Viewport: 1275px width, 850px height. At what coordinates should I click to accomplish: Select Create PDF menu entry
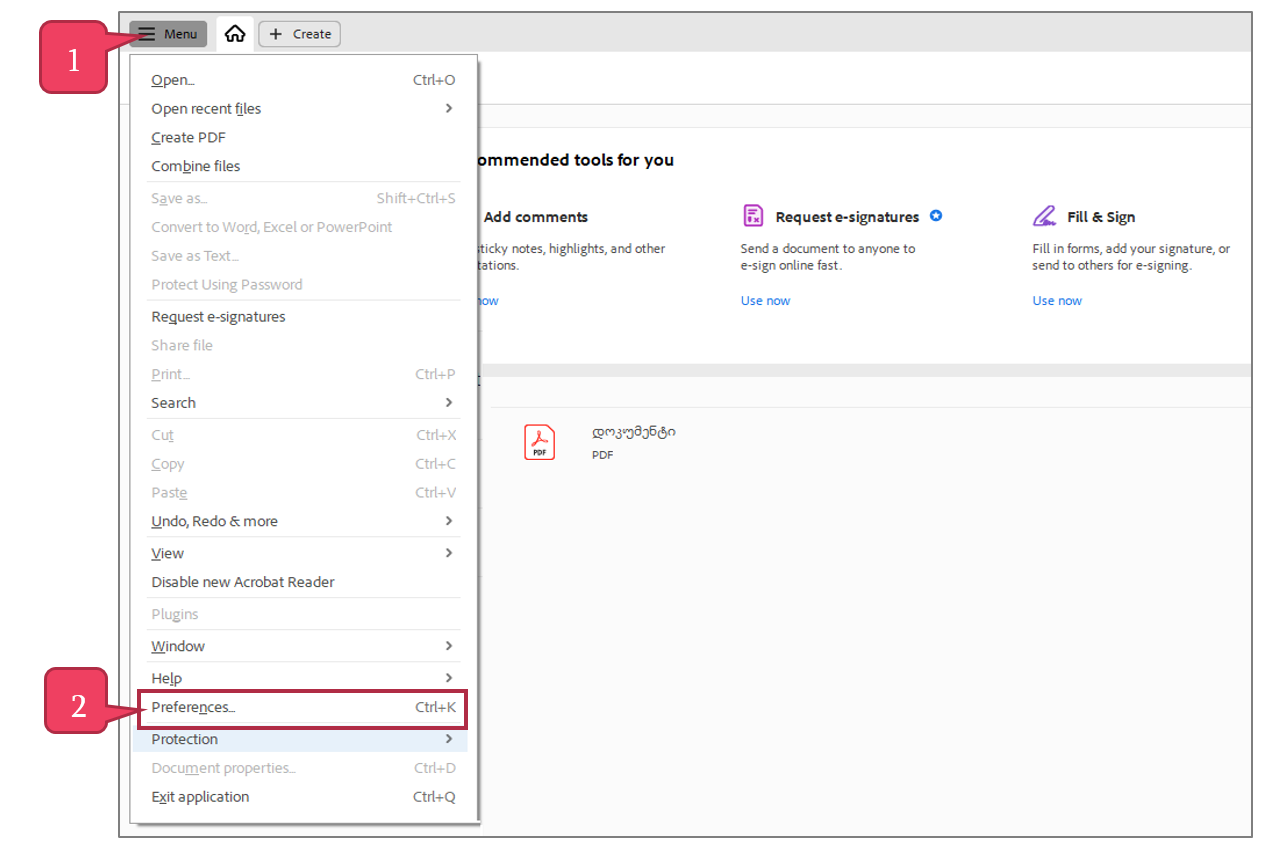[x=303, y=138]
